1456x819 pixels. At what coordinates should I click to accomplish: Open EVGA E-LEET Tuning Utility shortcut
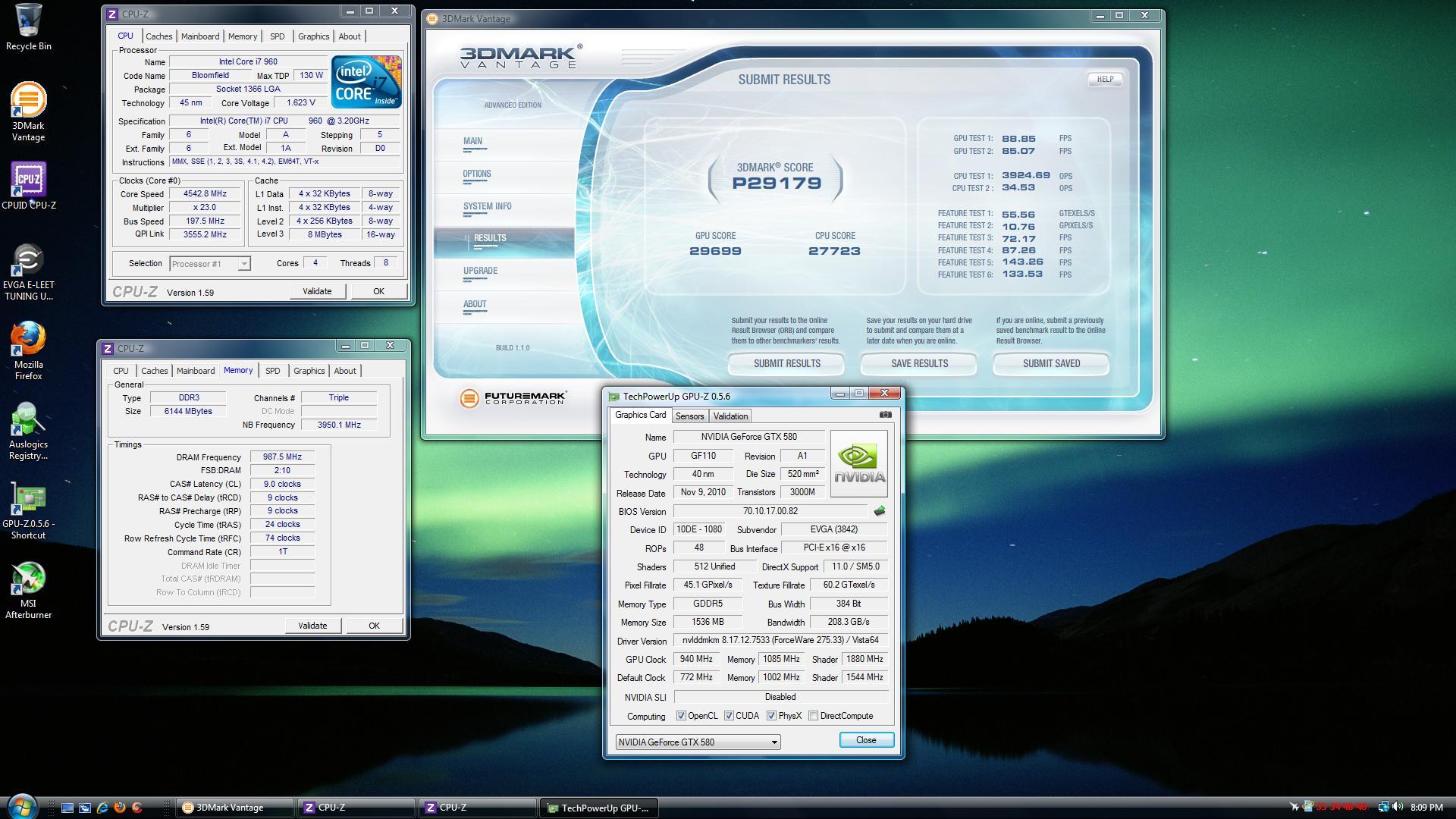point(29,271)
